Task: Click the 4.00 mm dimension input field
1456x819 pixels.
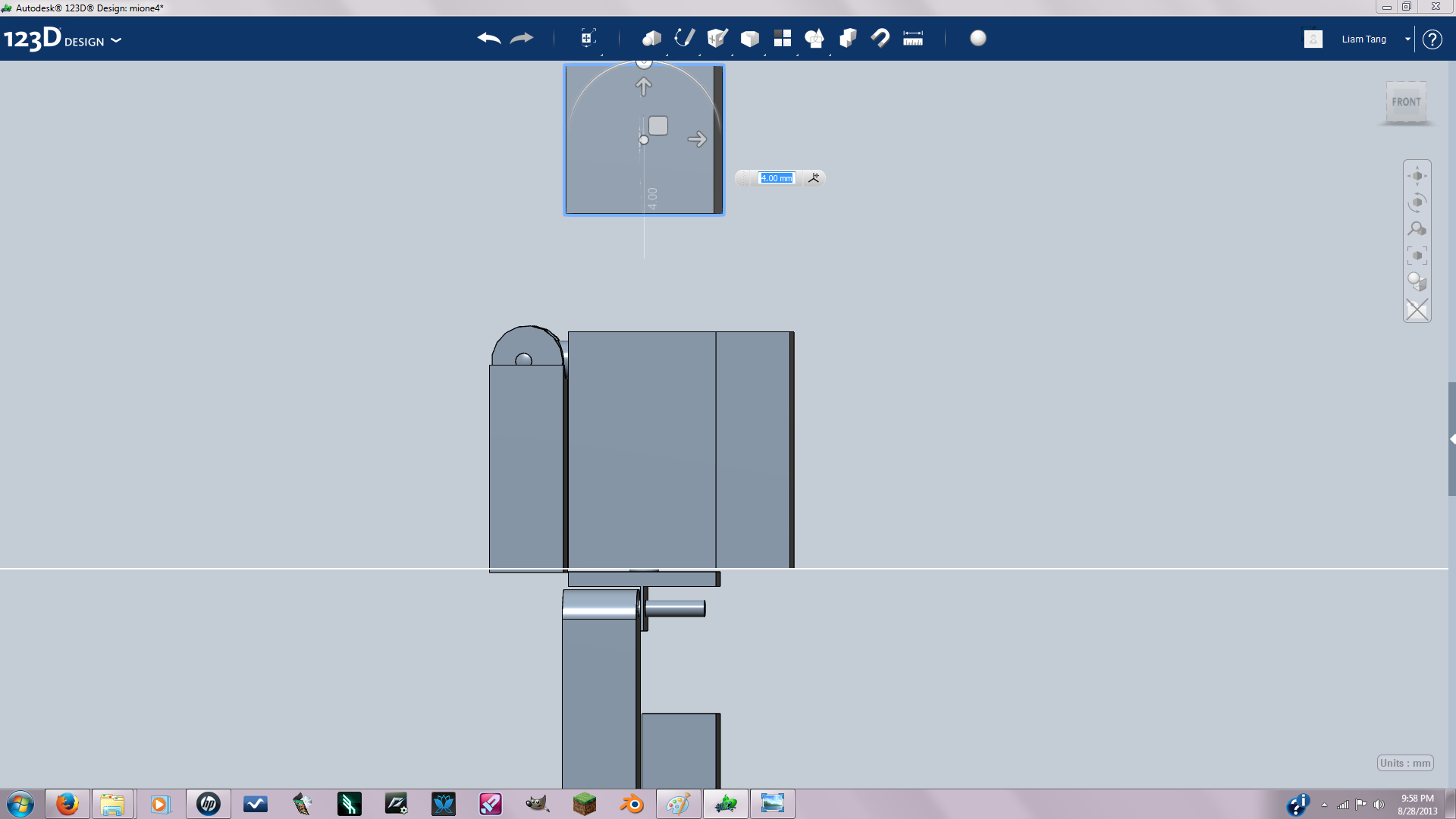Action: coord(777,178)
